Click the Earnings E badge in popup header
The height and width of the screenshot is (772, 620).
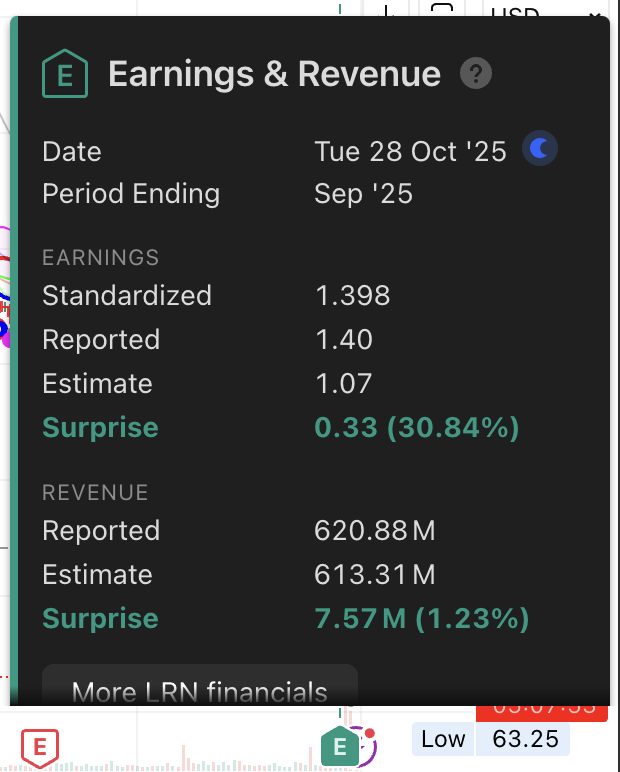point(65,74)
